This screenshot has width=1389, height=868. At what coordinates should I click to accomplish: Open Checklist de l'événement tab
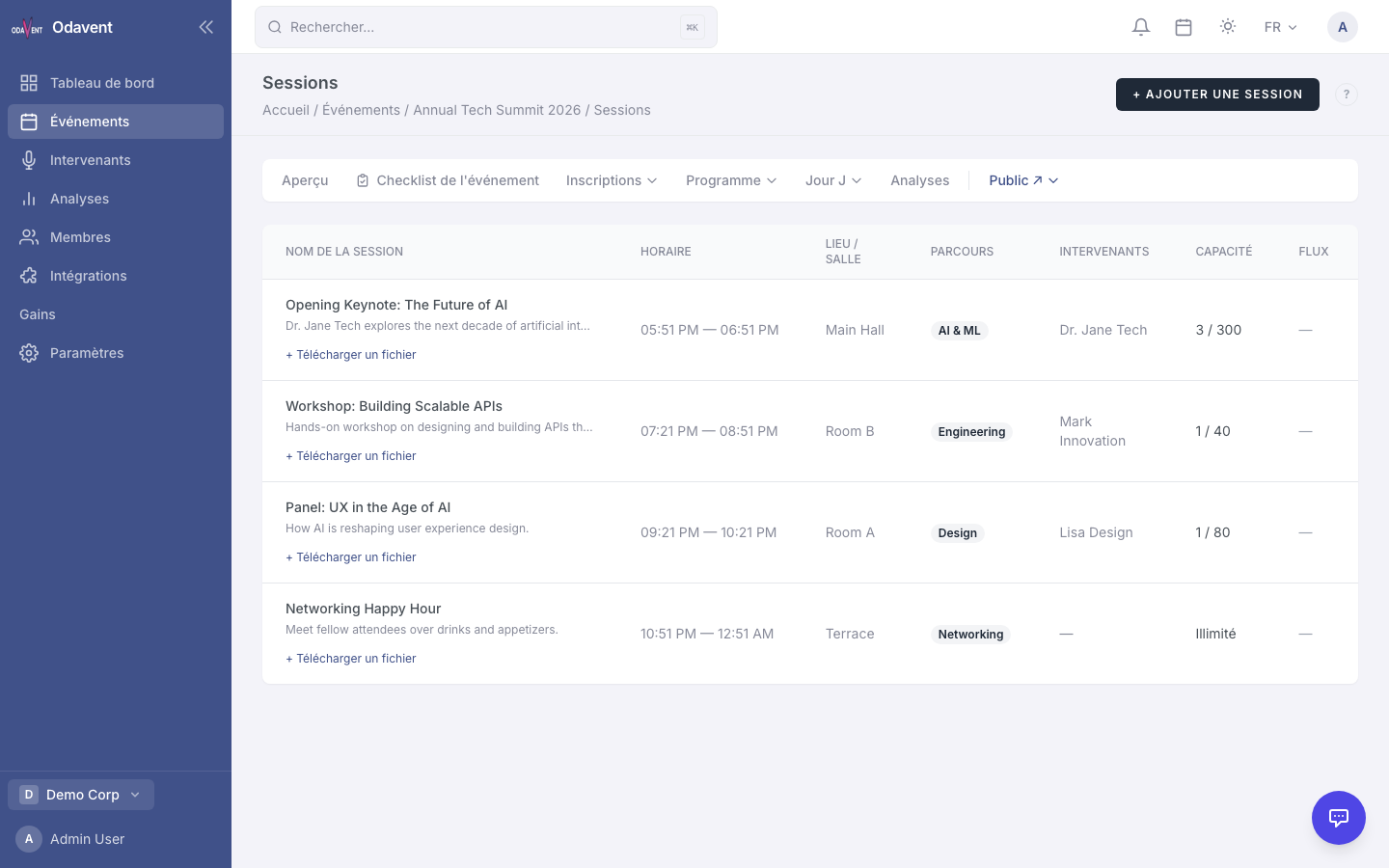point(448,180)
